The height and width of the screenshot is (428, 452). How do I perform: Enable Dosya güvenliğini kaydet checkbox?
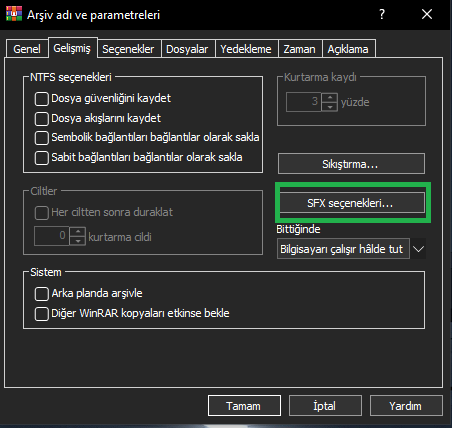pos(41,99)
